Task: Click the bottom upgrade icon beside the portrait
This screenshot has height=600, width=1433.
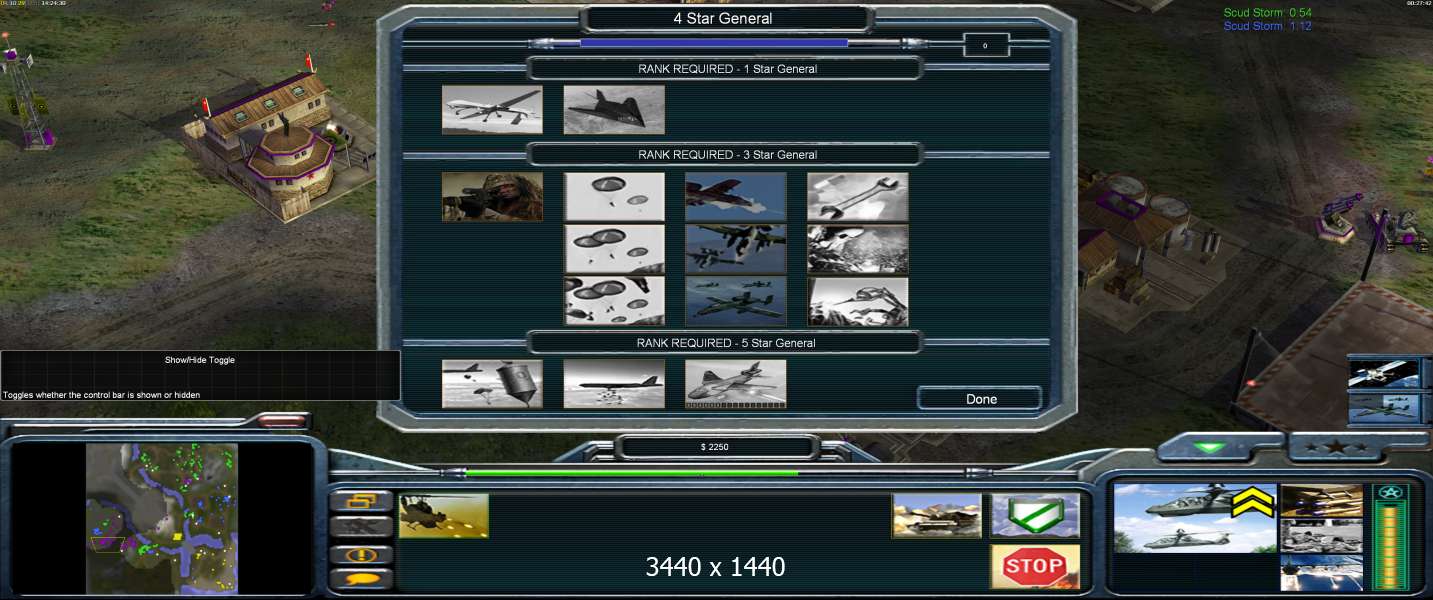Action: 1322,573
